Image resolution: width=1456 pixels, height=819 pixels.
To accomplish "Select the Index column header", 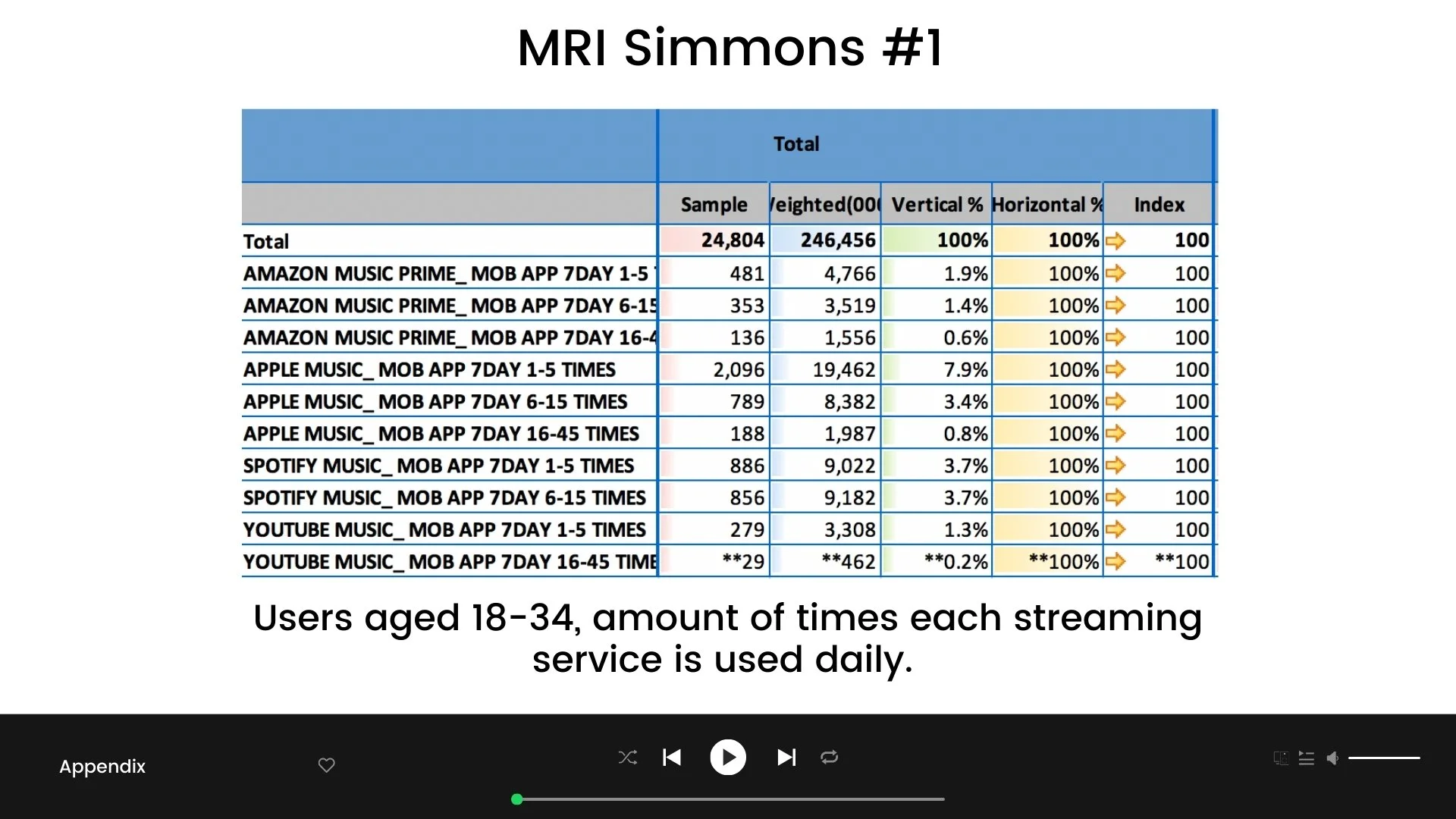I will point(1159,205).
